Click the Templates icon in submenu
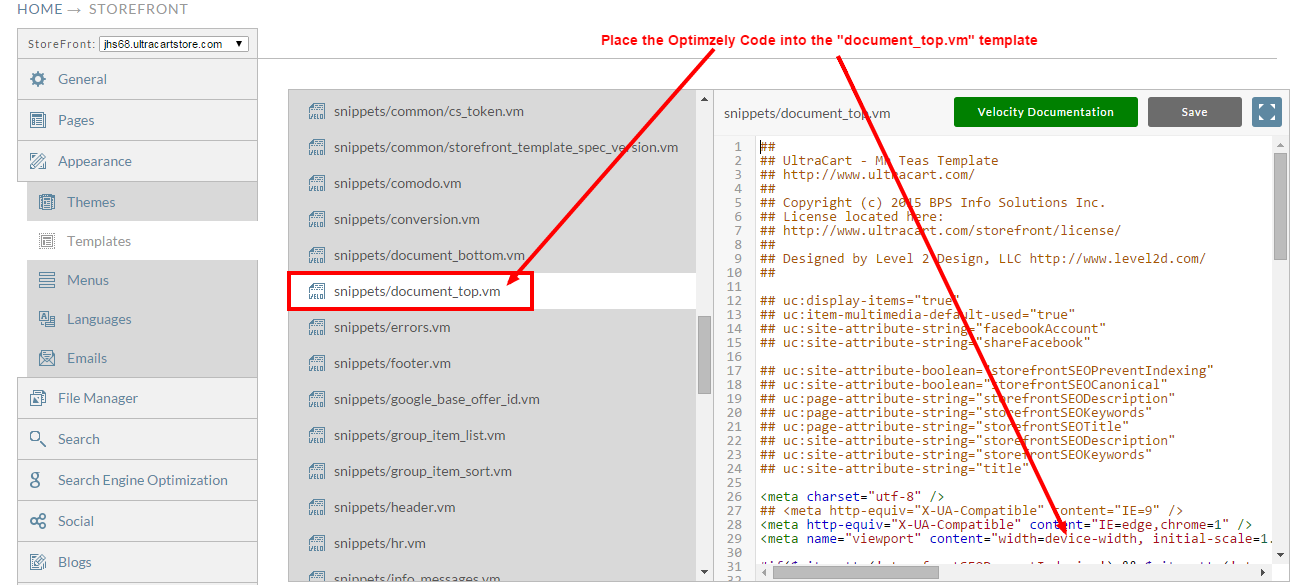This screenshot has width=1295, height=585. pos(47,241)
